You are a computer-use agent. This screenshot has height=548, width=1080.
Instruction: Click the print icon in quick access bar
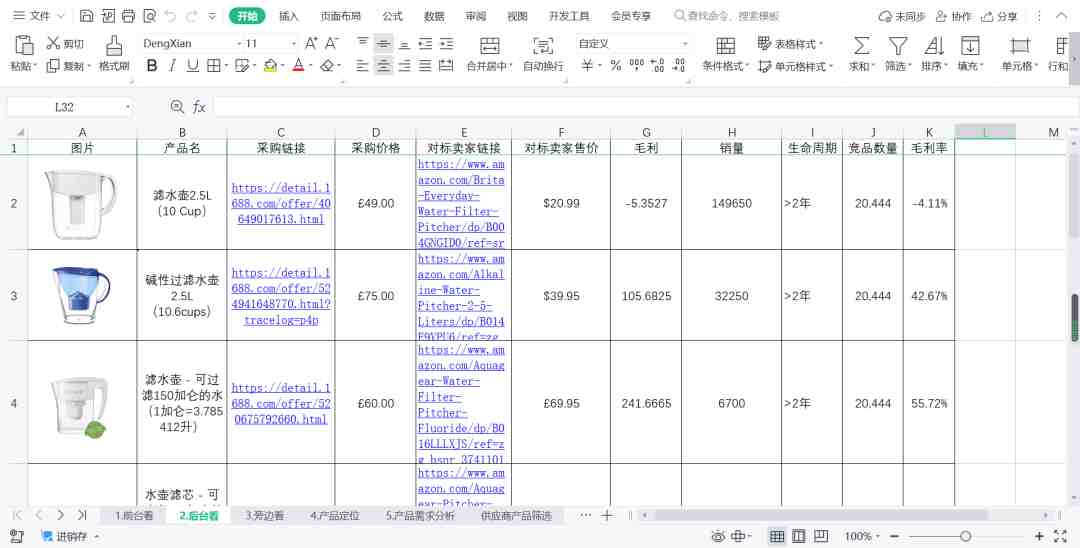[128, 16]
